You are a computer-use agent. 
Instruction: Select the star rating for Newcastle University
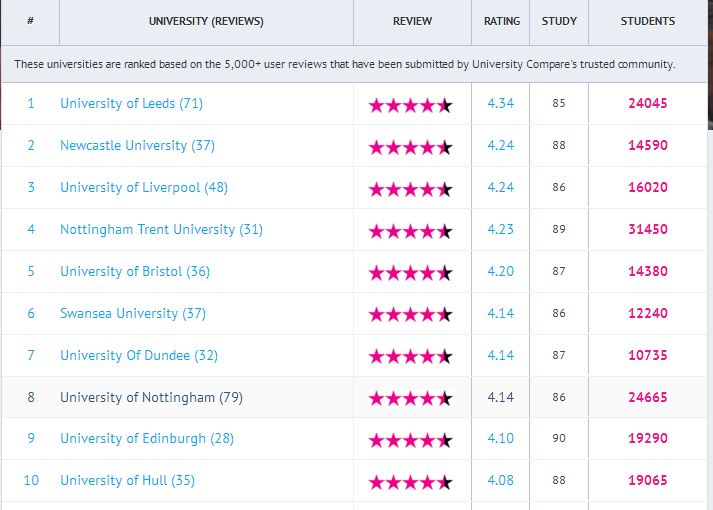pos(411,147)
